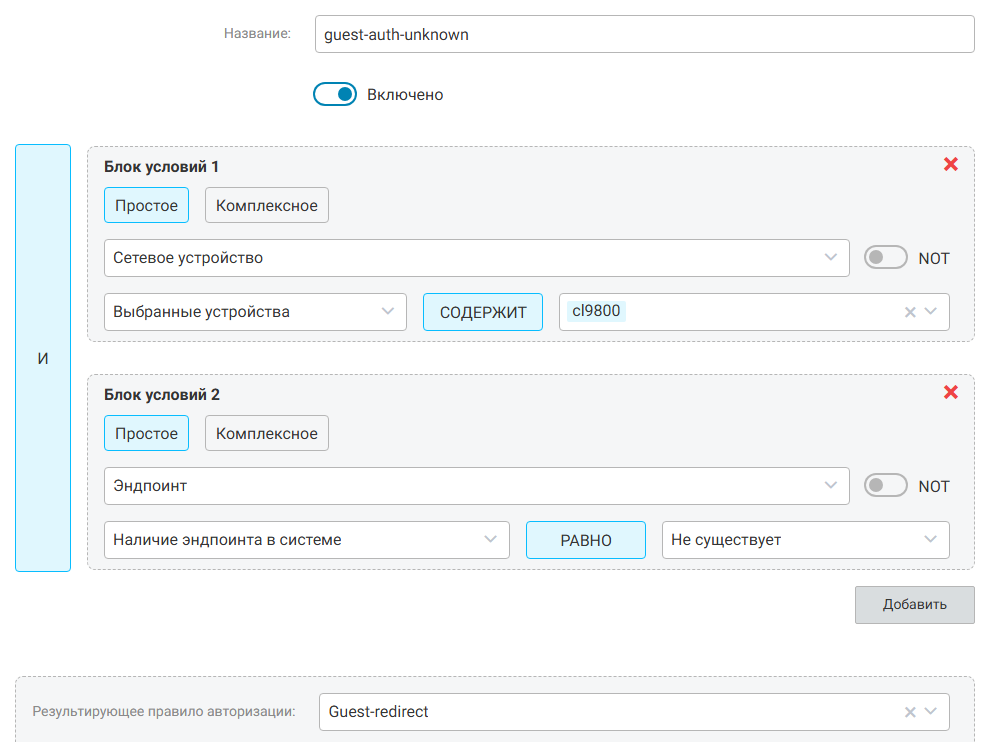992x742 pixels.
Task: Delete condition block 1 with red X
Action: 950,164
